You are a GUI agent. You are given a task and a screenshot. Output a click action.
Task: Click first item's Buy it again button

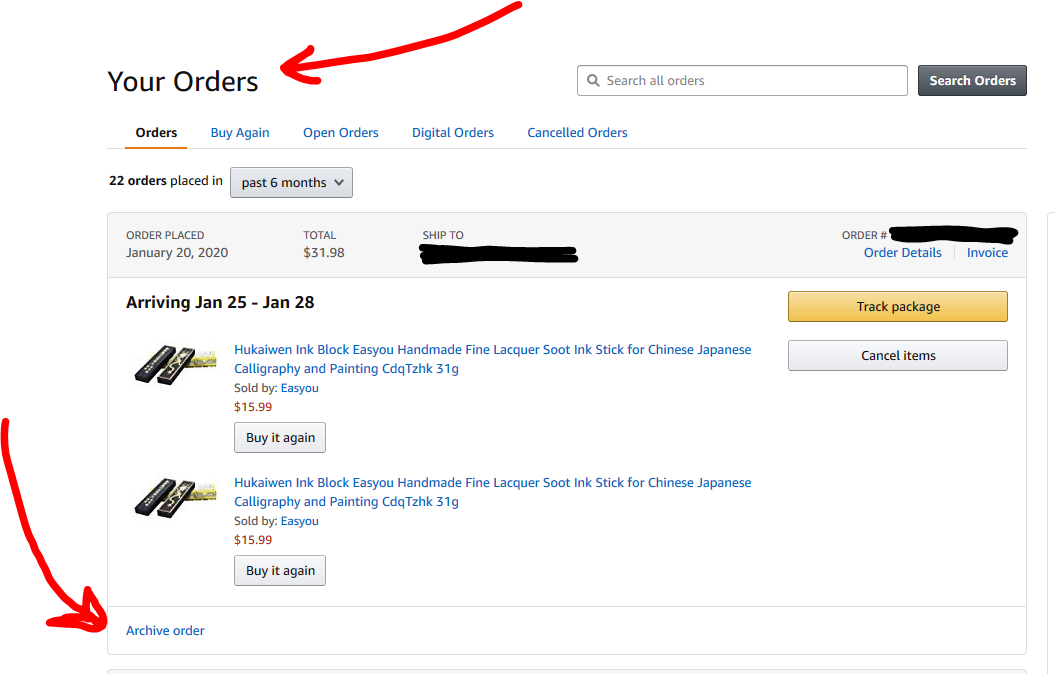pos(280,438)
